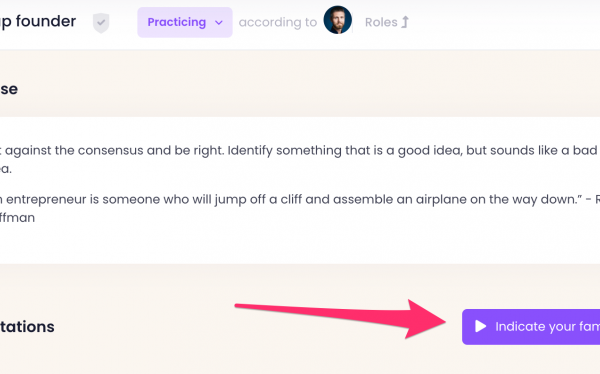This screenshot has height=374, width=600.
Task: Open the Practicing status dropdown
Action: [x=185, y=22]
